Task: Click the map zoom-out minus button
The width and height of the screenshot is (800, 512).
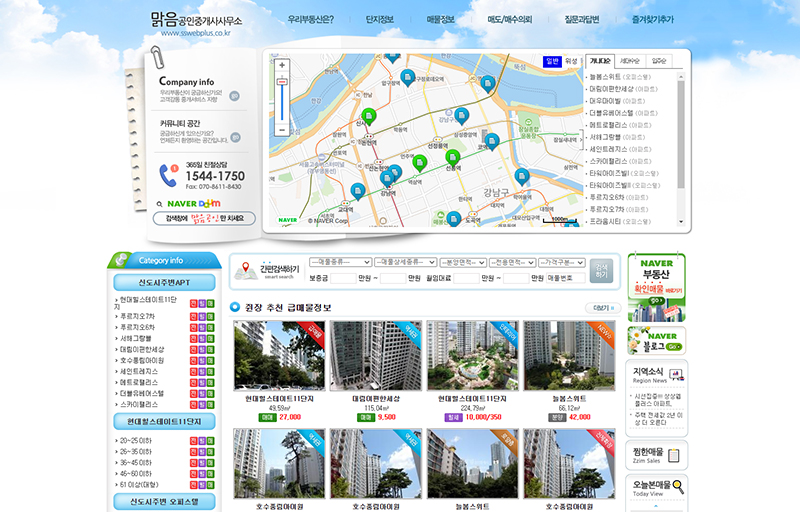Action: pyautogui.click(x=282, y=131)
